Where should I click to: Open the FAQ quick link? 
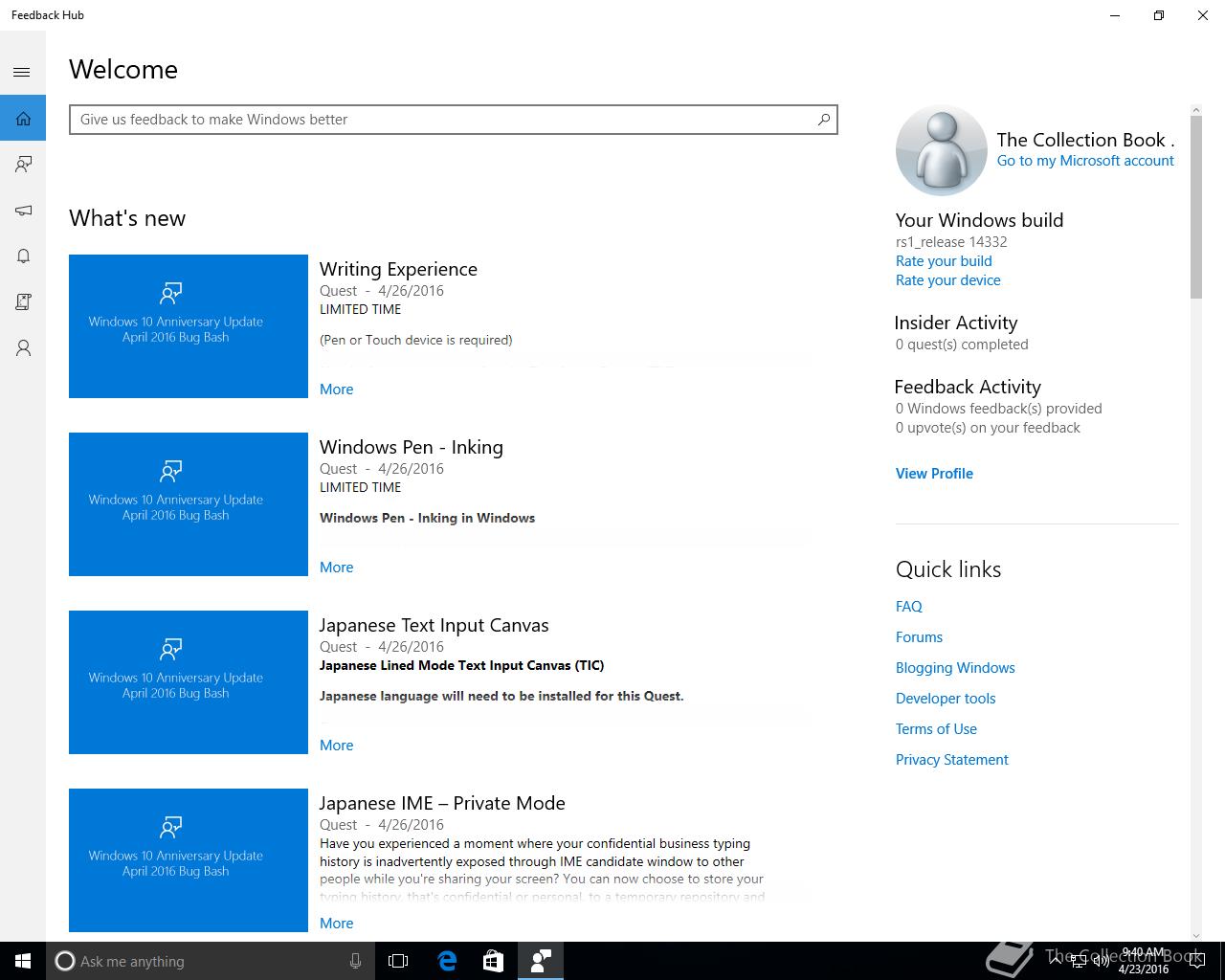pyautogui.click(x=909, y=607)
